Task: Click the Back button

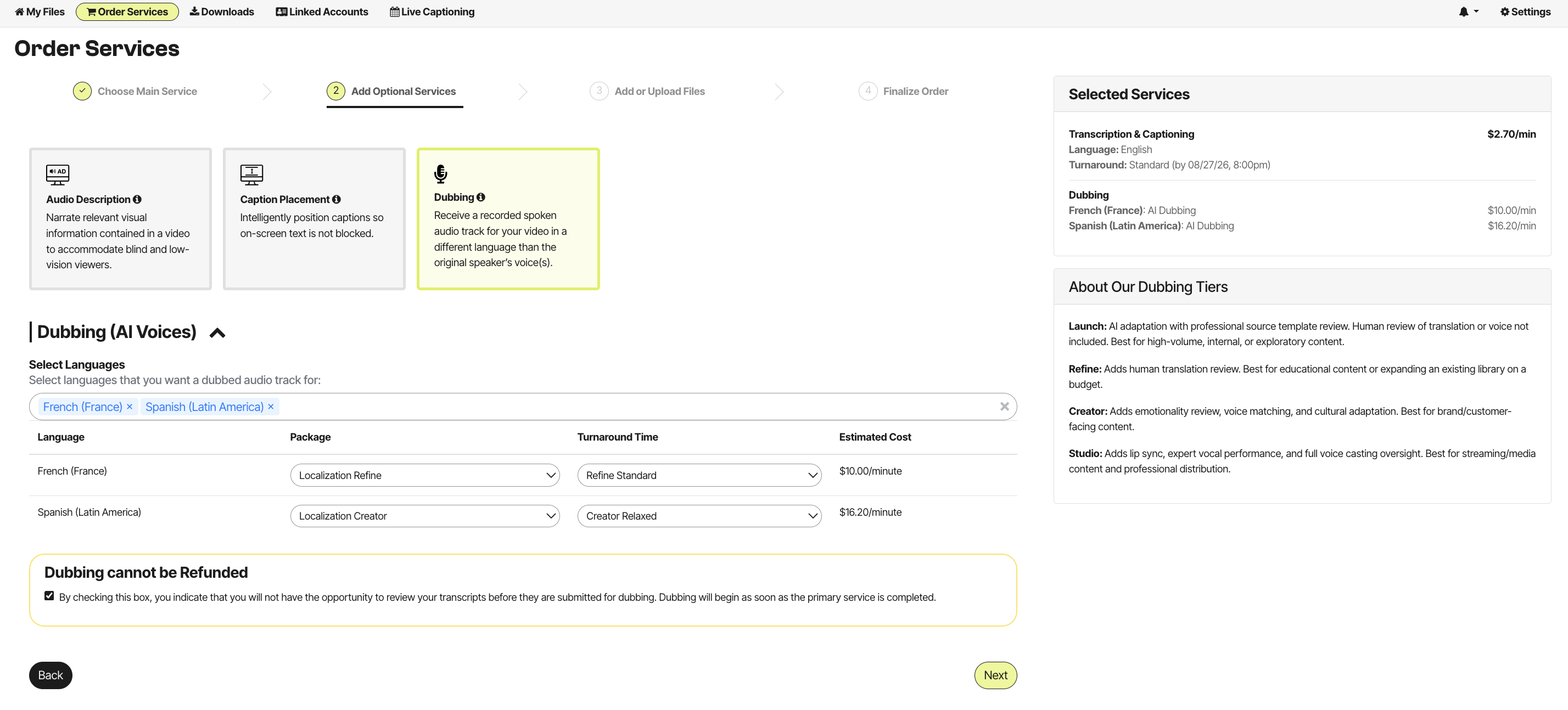Action: point(51,675)
